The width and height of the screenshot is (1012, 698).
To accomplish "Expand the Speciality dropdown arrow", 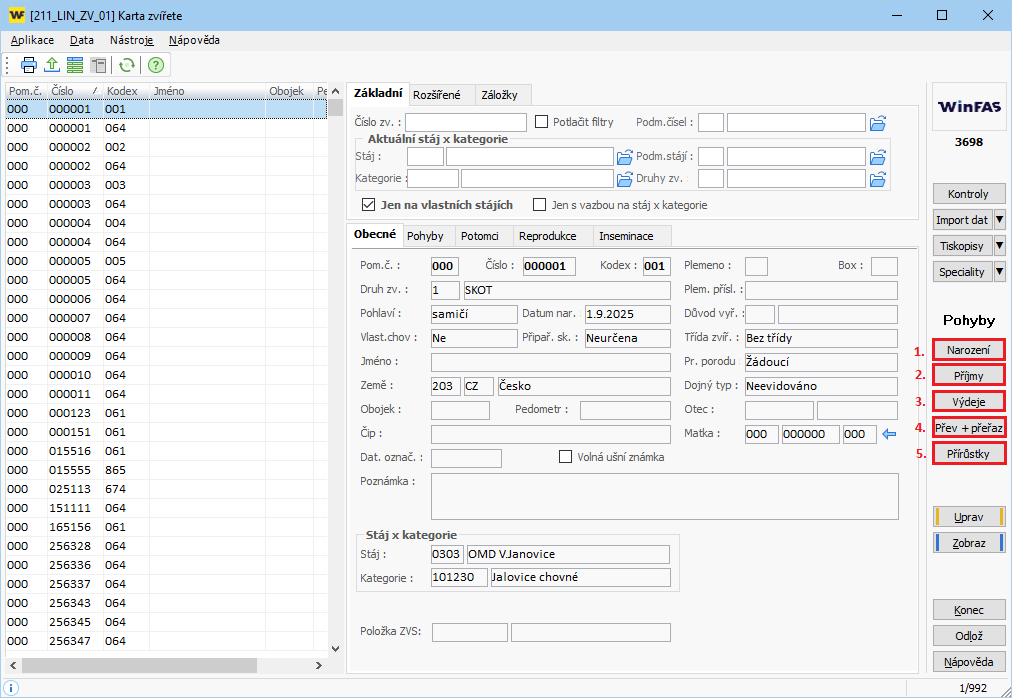I will coord(999,272).
